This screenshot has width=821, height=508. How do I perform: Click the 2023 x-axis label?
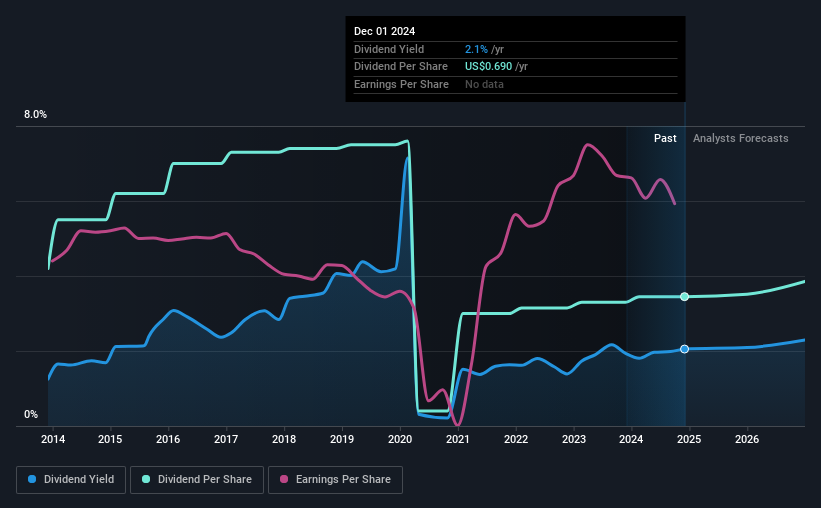(x=574, y=439)
